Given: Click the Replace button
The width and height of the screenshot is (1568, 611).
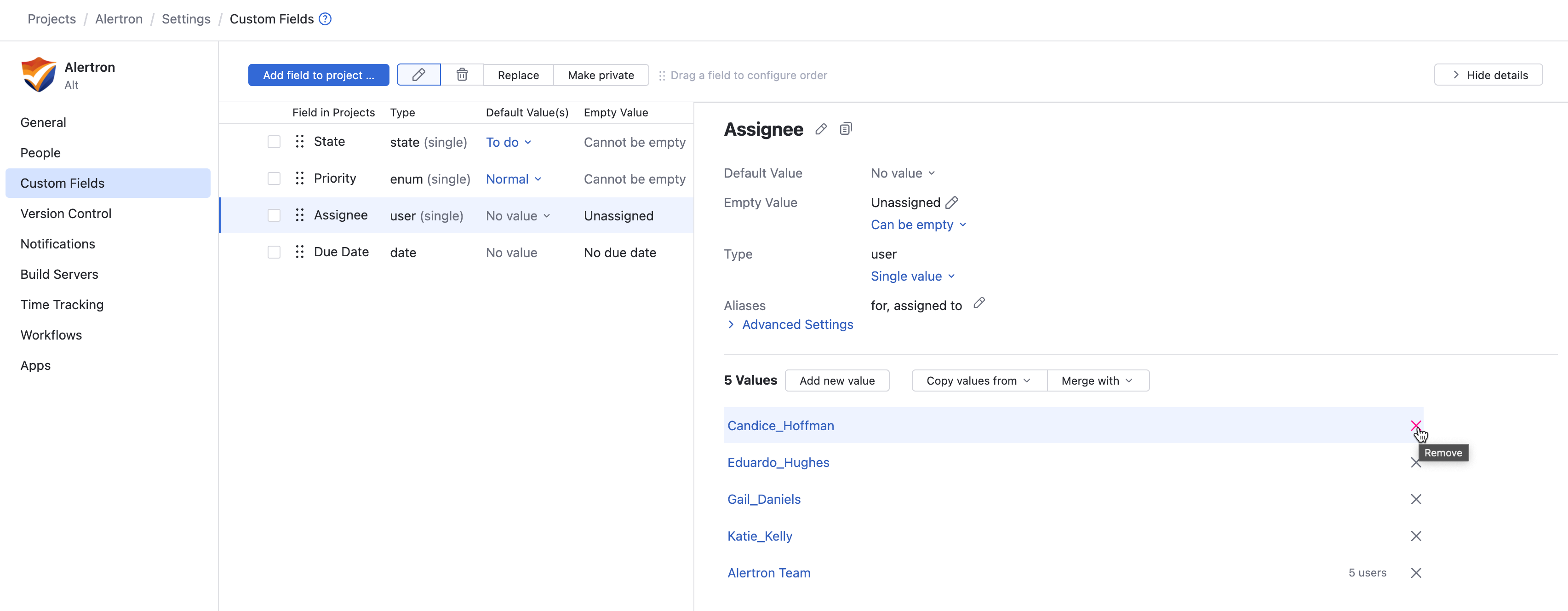Looking at the screenshot, I should point(518,75).
